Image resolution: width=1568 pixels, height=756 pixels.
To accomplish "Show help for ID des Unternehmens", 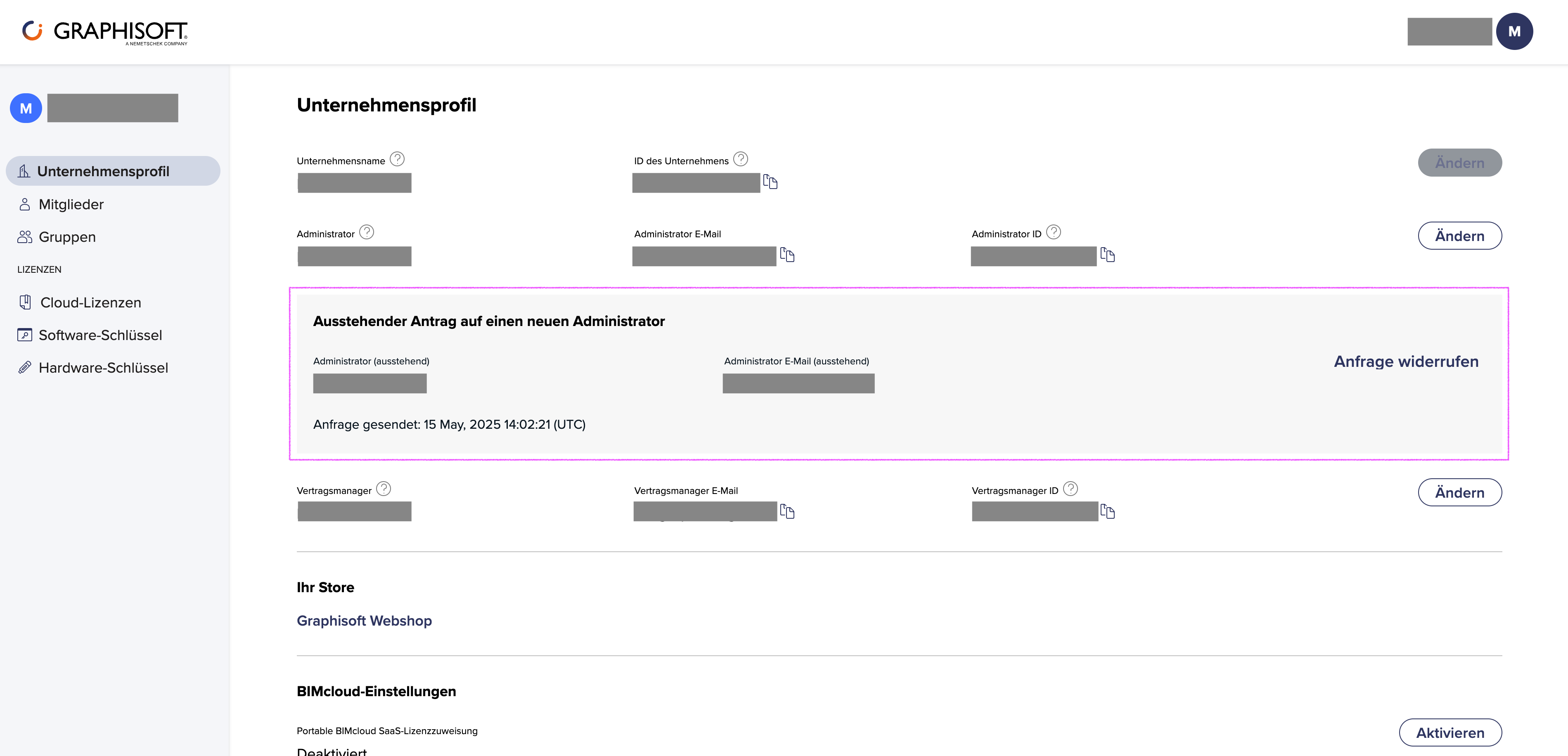I will (x=741, y=159).
